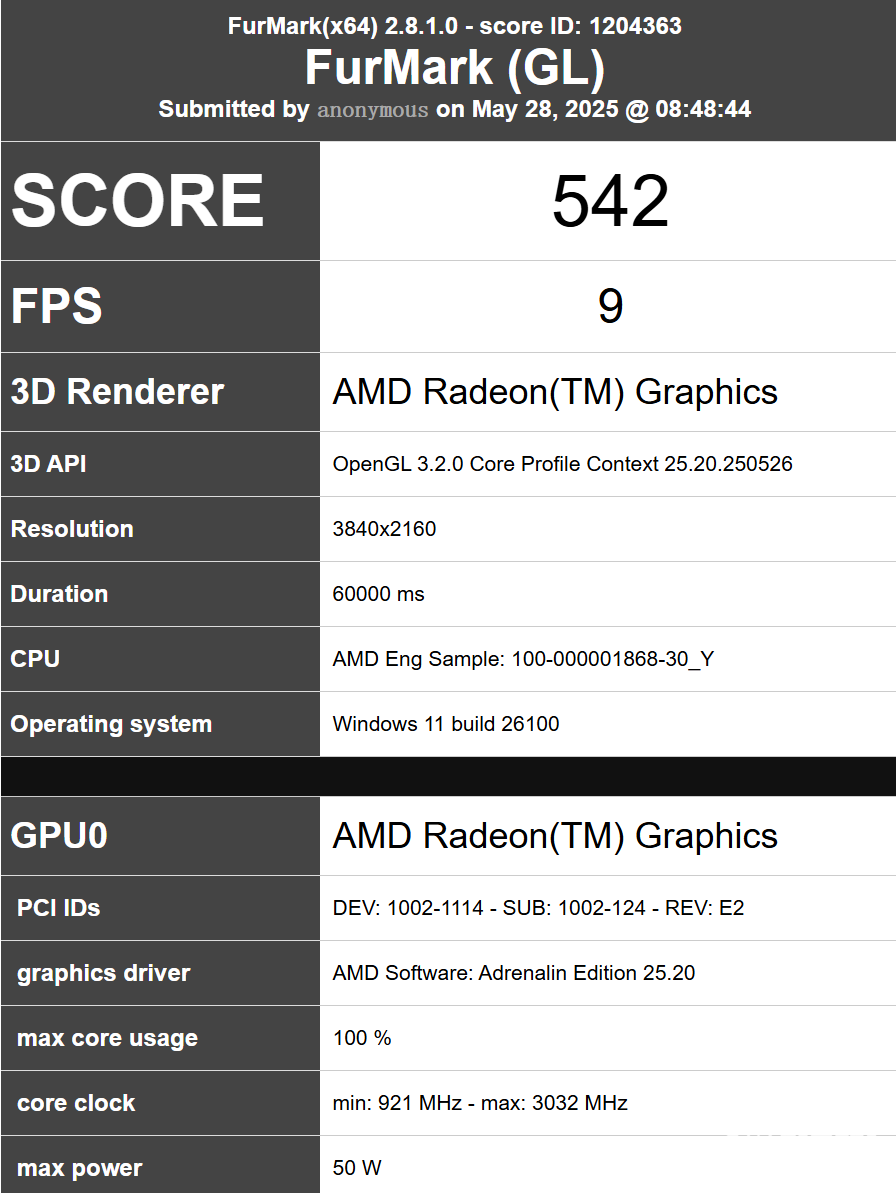This screenshot has width=896, height=1193.
Task: Click the 60000 ms duration value
Action: click(x=378, y=593)
